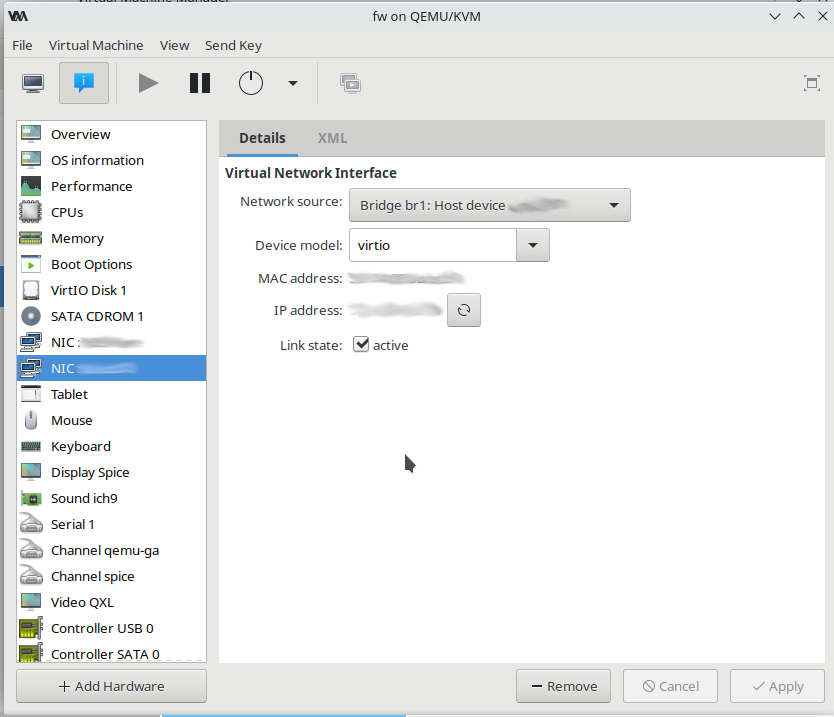Select Video QXL entry

[x=112, y=602]
